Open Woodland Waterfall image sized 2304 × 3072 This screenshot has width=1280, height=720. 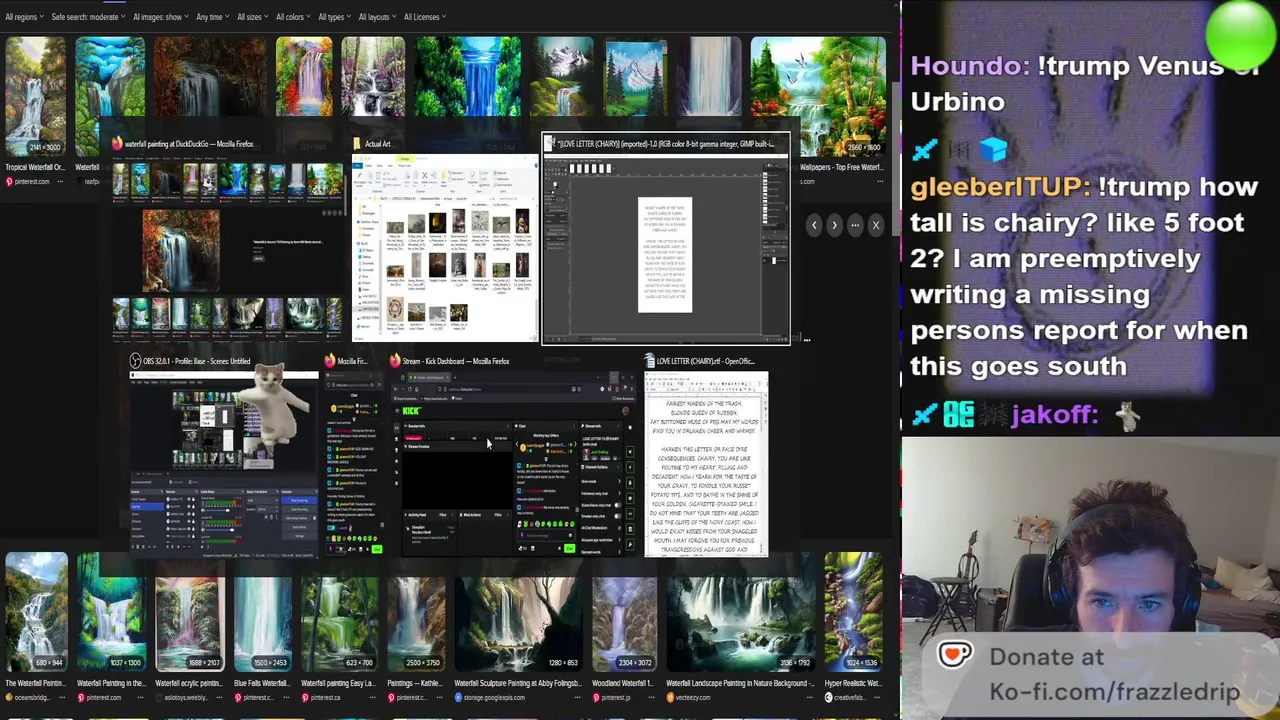point(624,613)
